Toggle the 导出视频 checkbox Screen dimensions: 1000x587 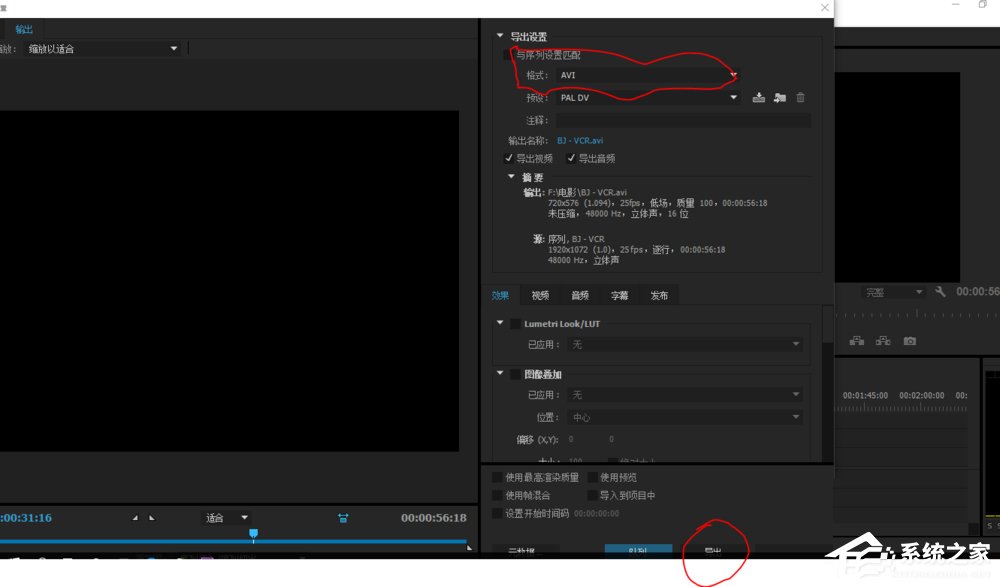pyautogui.click(x=509, y=157)
